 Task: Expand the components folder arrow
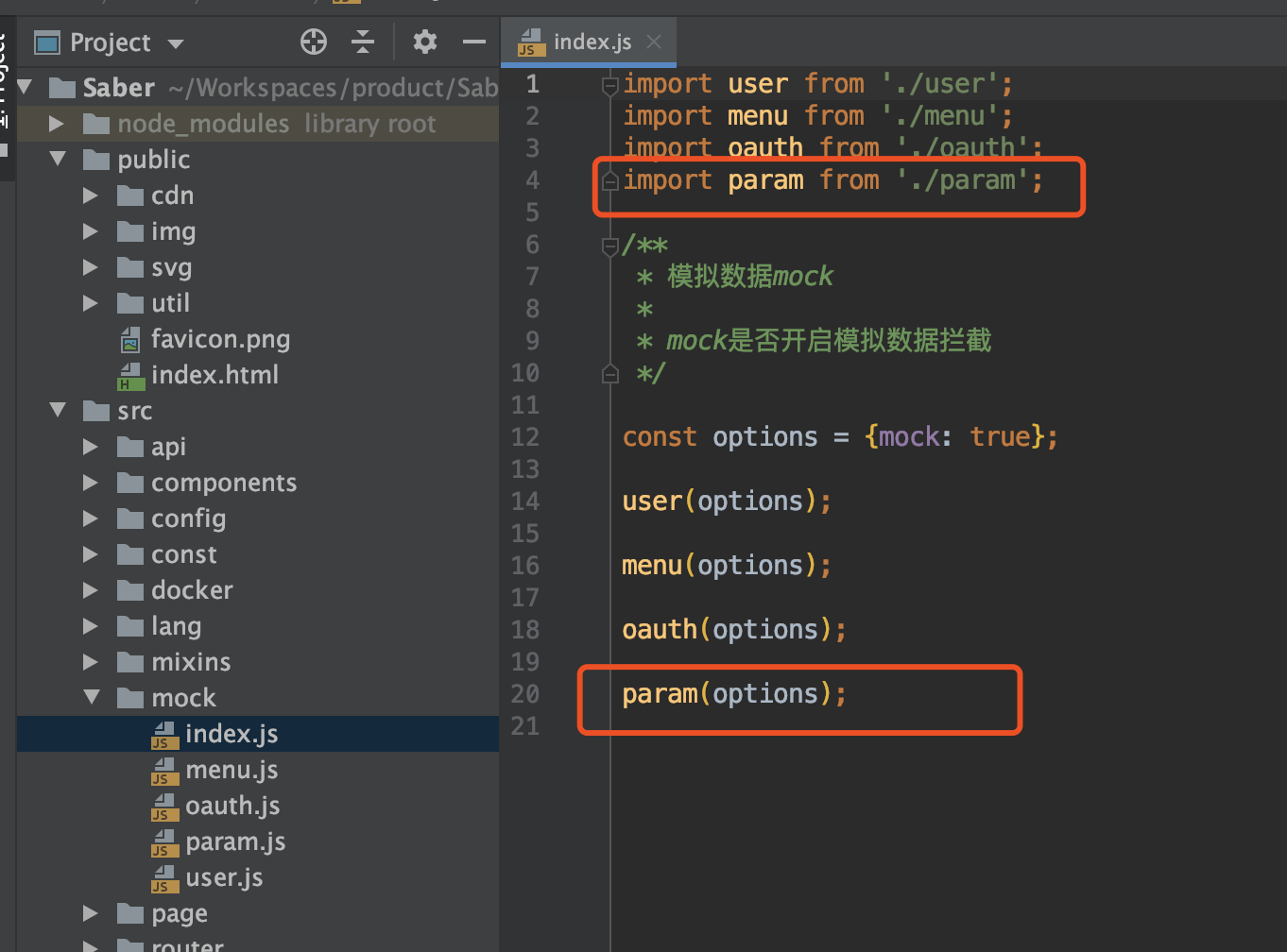(x=91, y=483)
